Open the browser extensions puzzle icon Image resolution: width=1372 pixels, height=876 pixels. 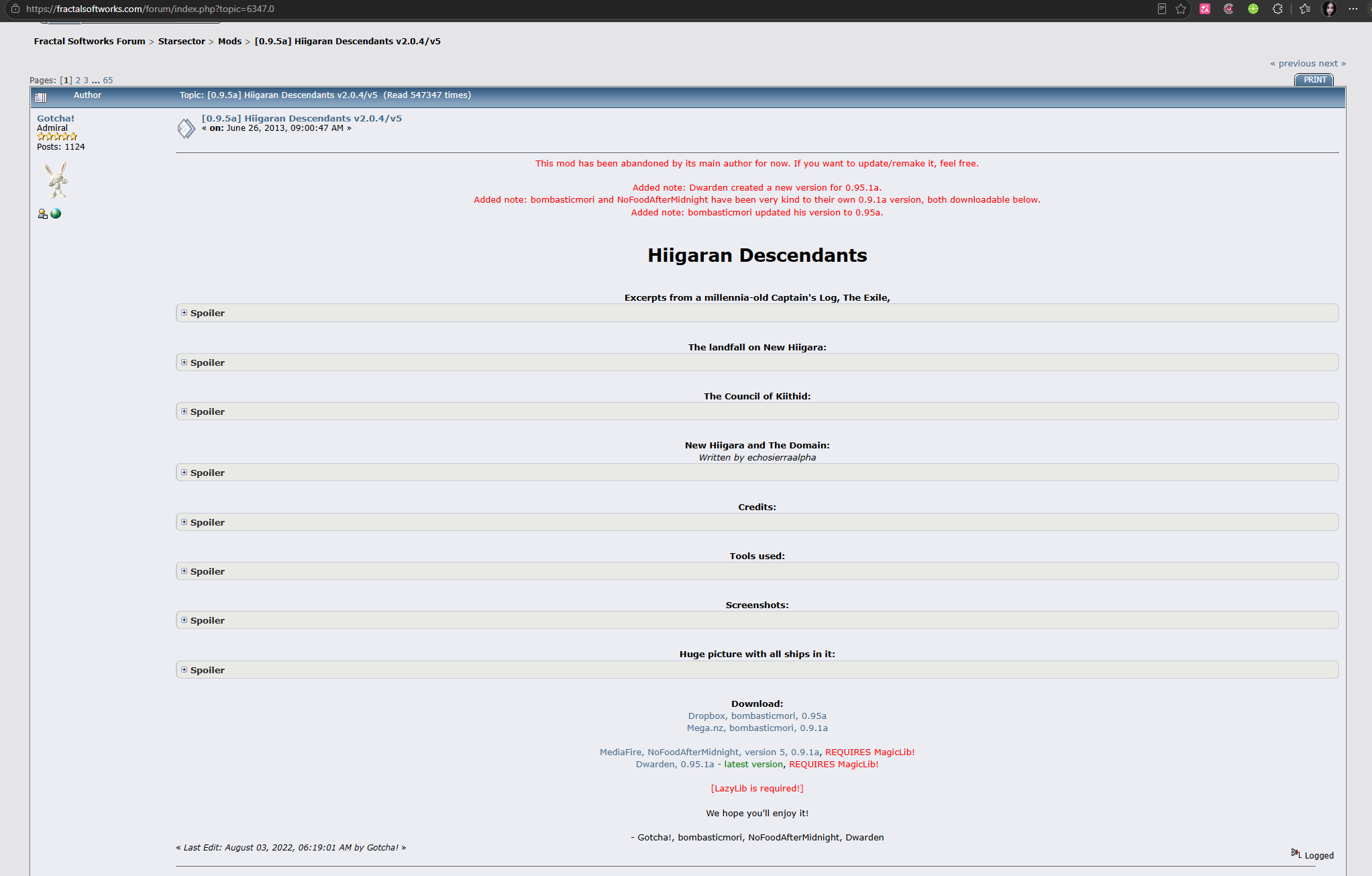coord(1277,9)
